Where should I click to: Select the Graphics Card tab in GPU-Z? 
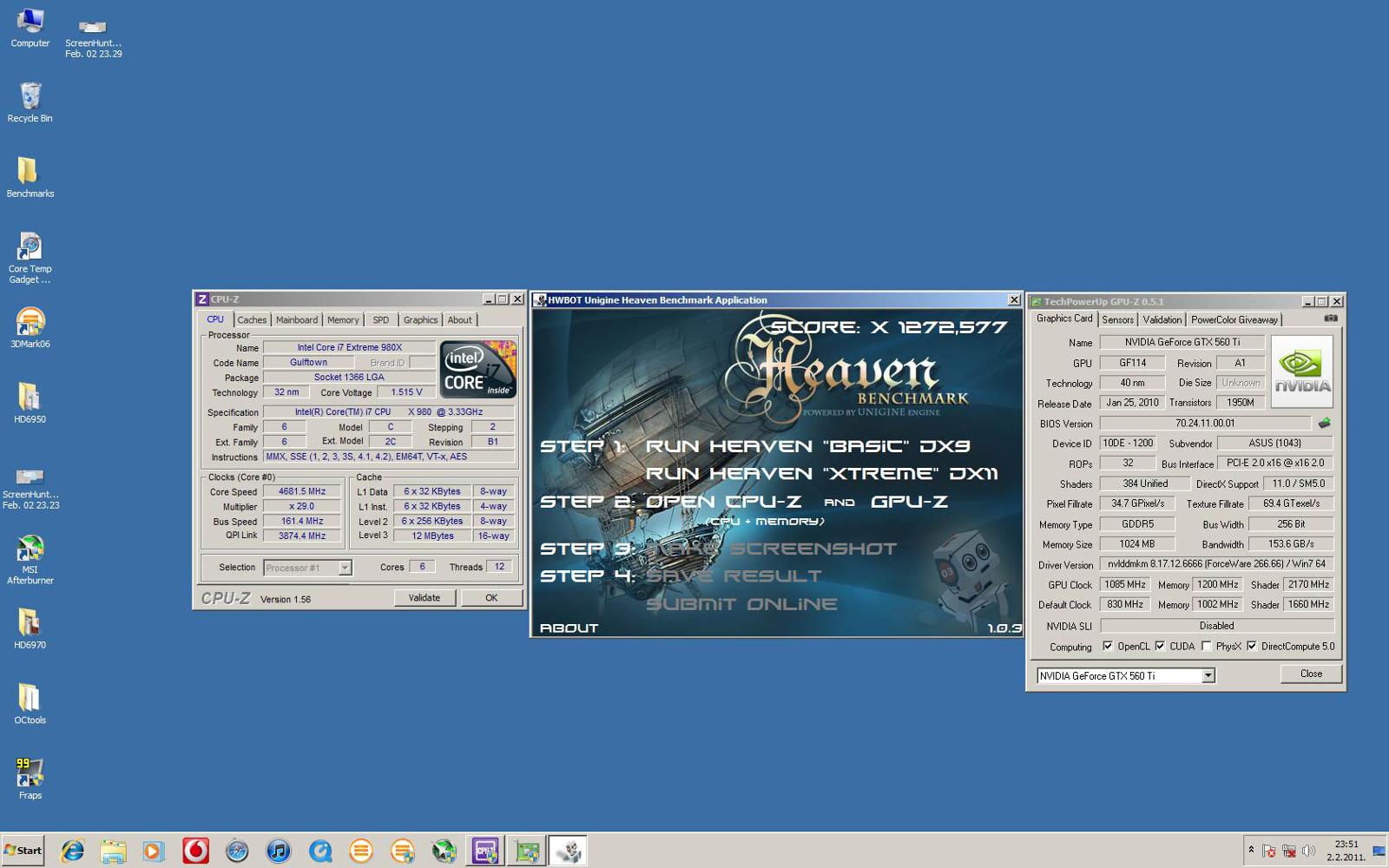point(1064,319)
